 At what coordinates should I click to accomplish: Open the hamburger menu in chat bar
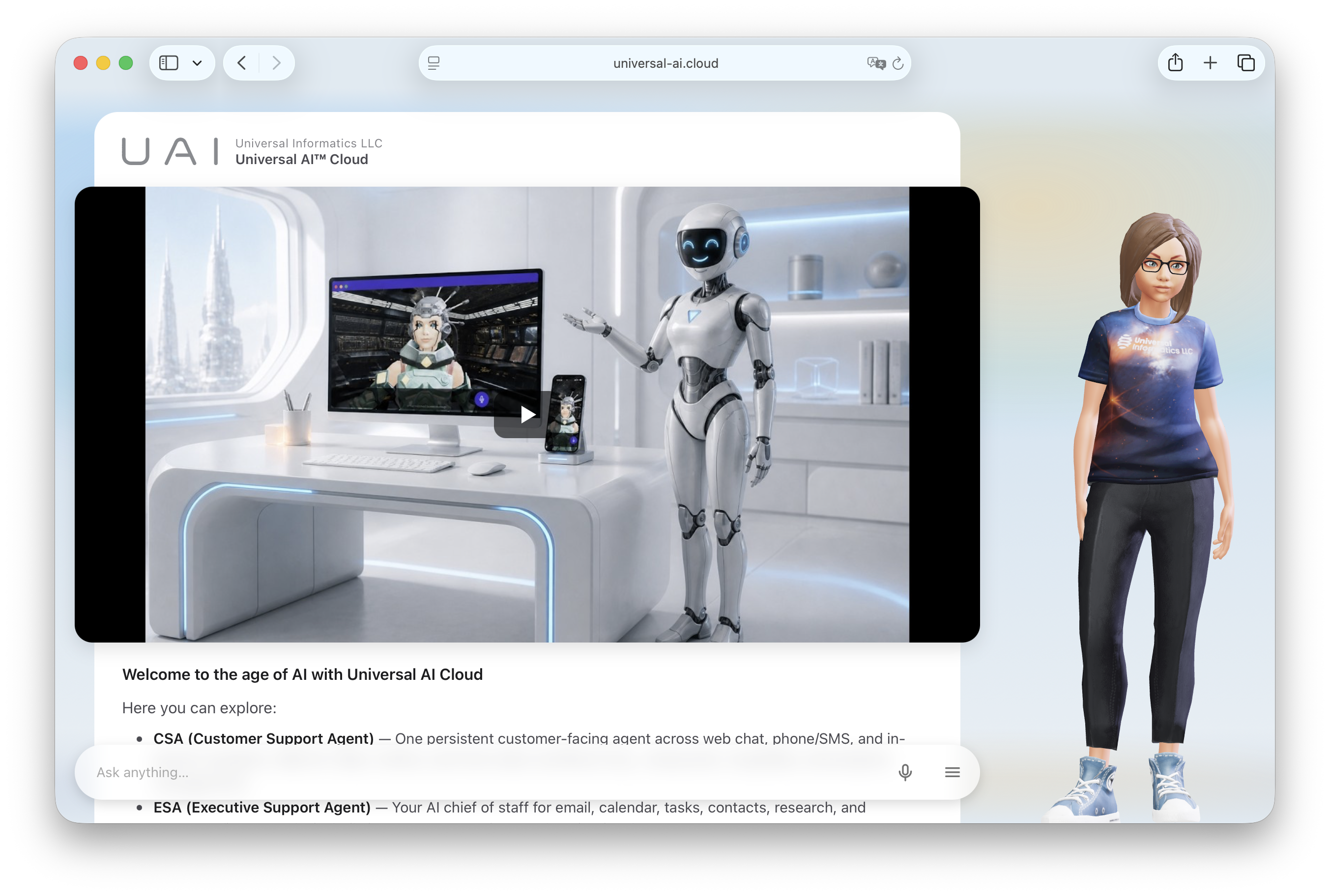953,772
